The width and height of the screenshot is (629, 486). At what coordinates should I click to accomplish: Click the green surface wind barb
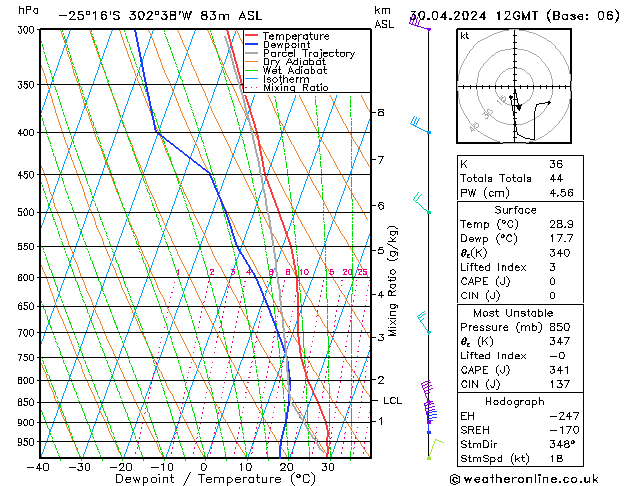pos(435,449)
